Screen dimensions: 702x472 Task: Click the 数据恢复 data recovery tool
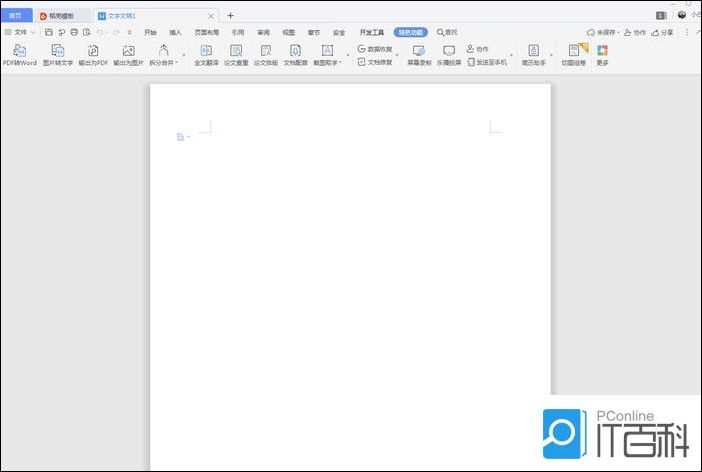(x=375, y=48)
